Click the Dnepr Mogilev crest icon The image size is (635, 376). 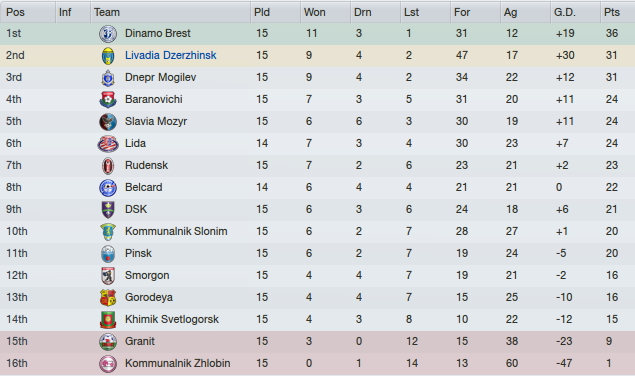click(x=108, y=78)
